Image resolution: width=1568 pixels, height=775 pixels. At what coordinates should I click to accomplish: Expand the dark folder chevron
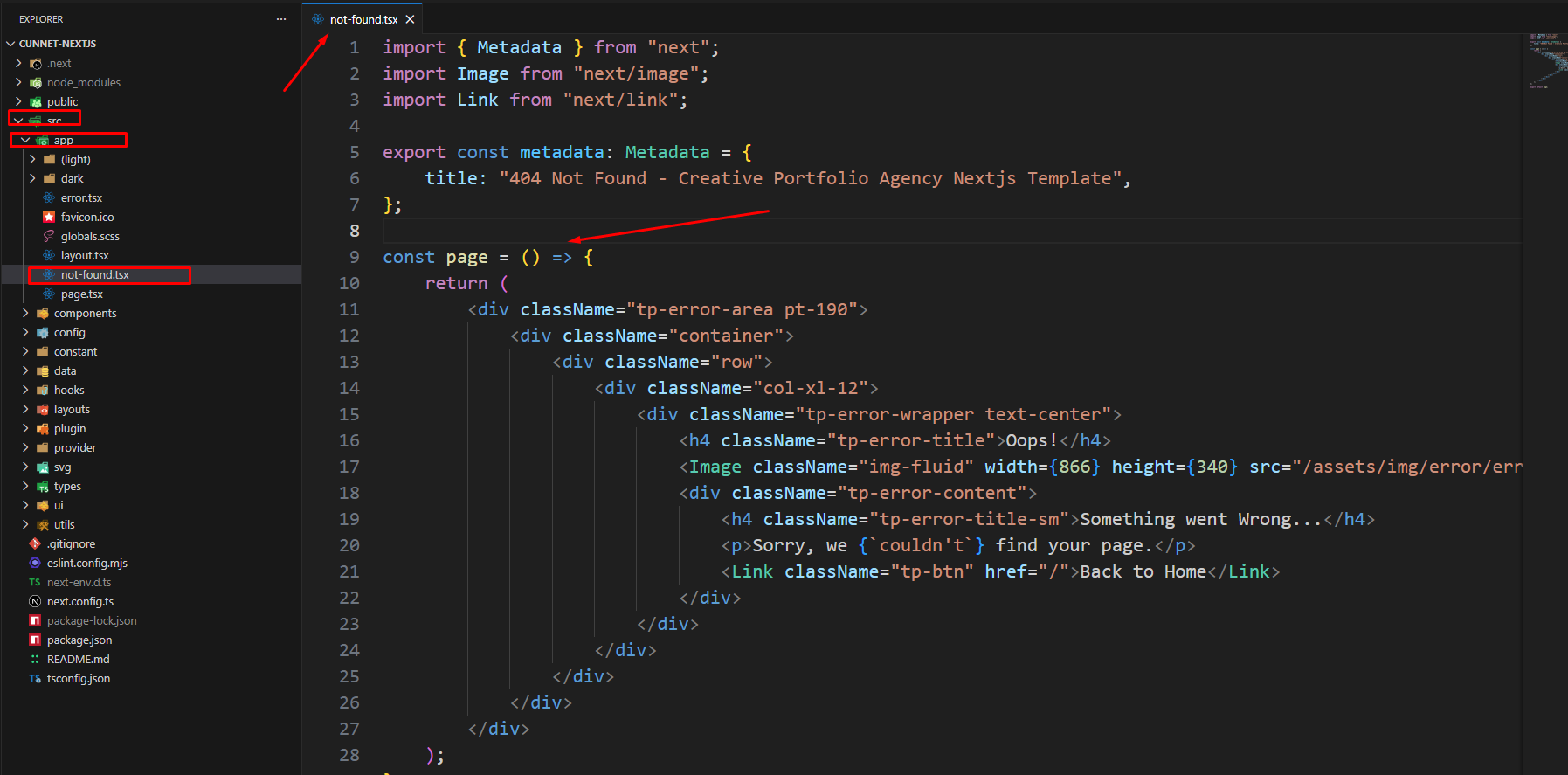point(32,178)
